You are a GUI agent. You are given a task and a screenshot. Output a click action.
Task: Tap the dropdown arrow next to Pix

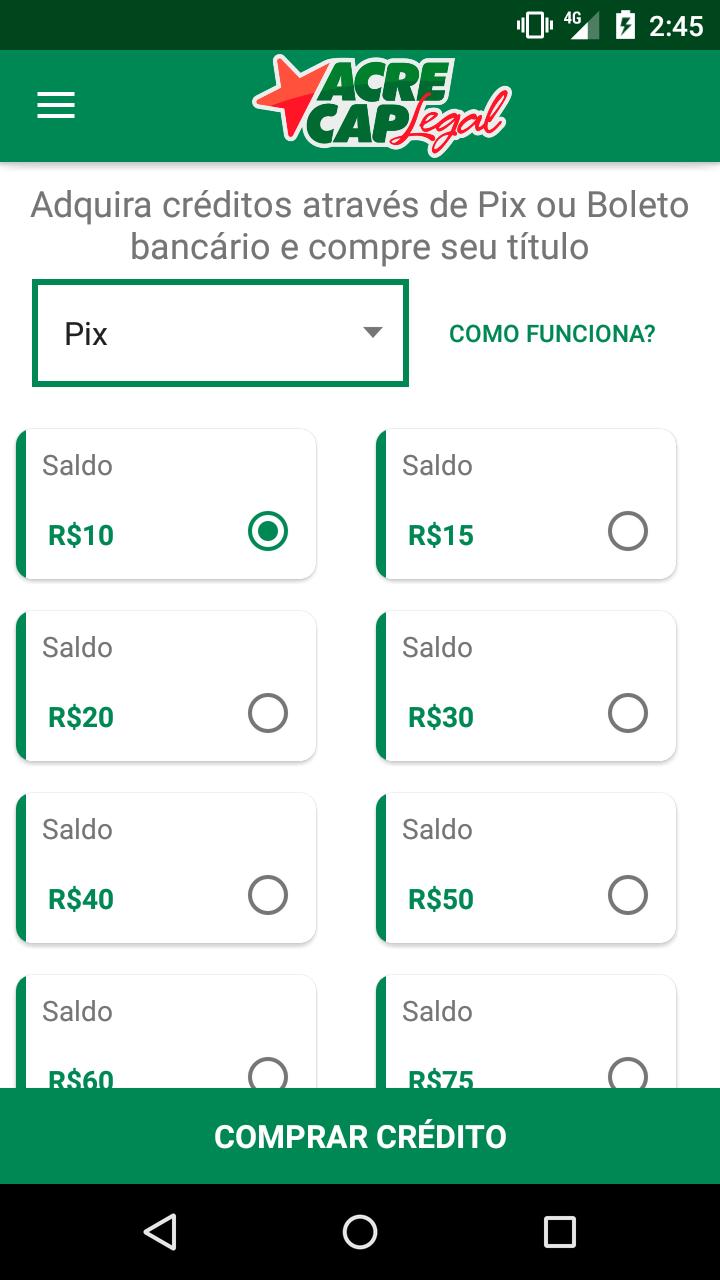click(x=373, y=333)
